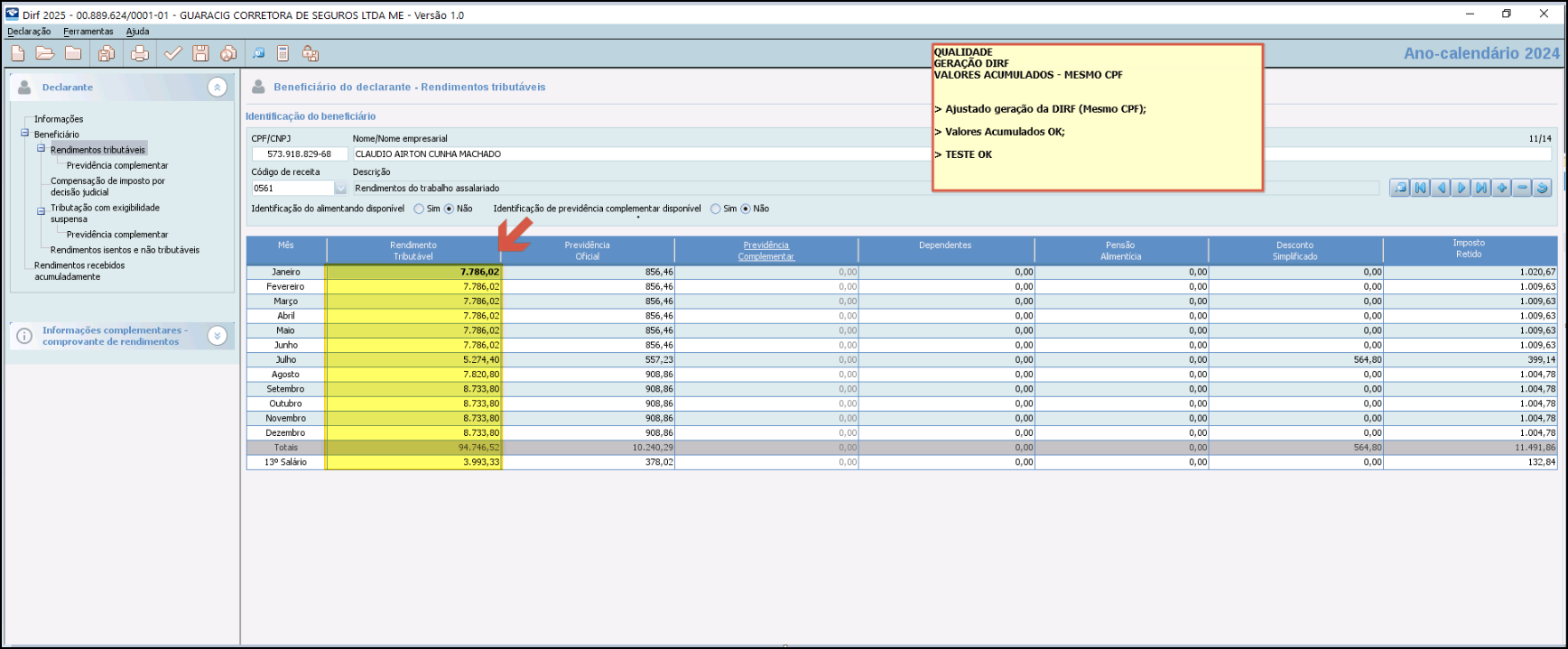Image resolution: width=1568 pixels, height=649 pixels.
Task: Open the Ajuda menu
Action: pyautogui.click(x=137, y=32)
